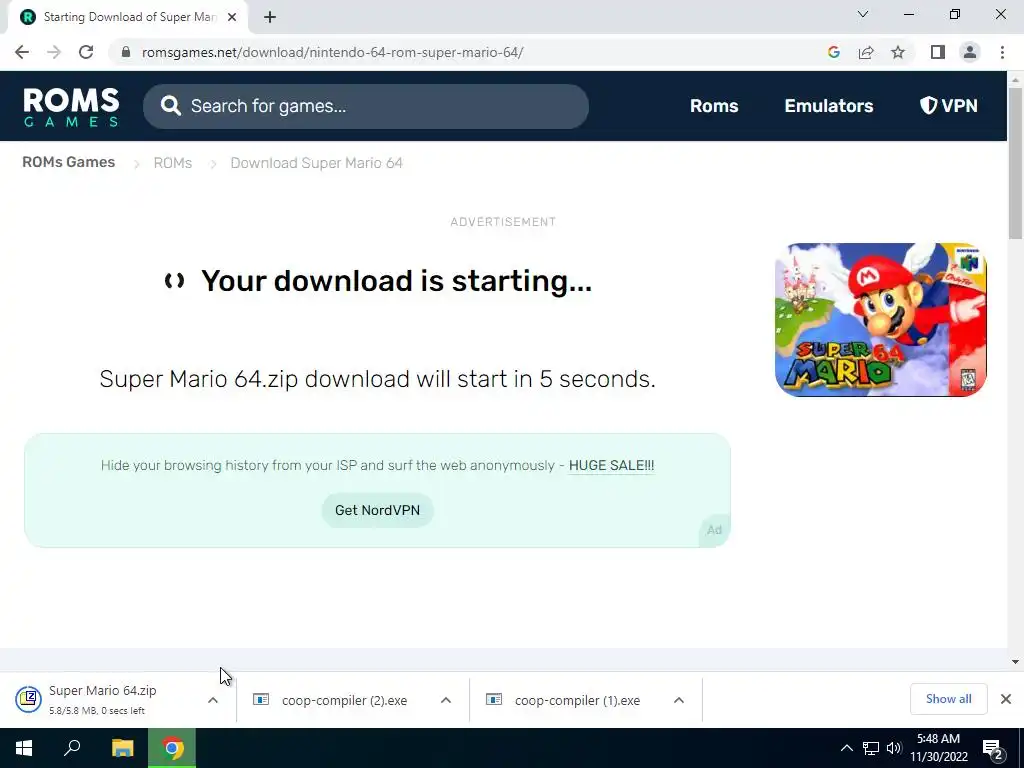
Task: Click the address bar URL
Action: (332, 52)
